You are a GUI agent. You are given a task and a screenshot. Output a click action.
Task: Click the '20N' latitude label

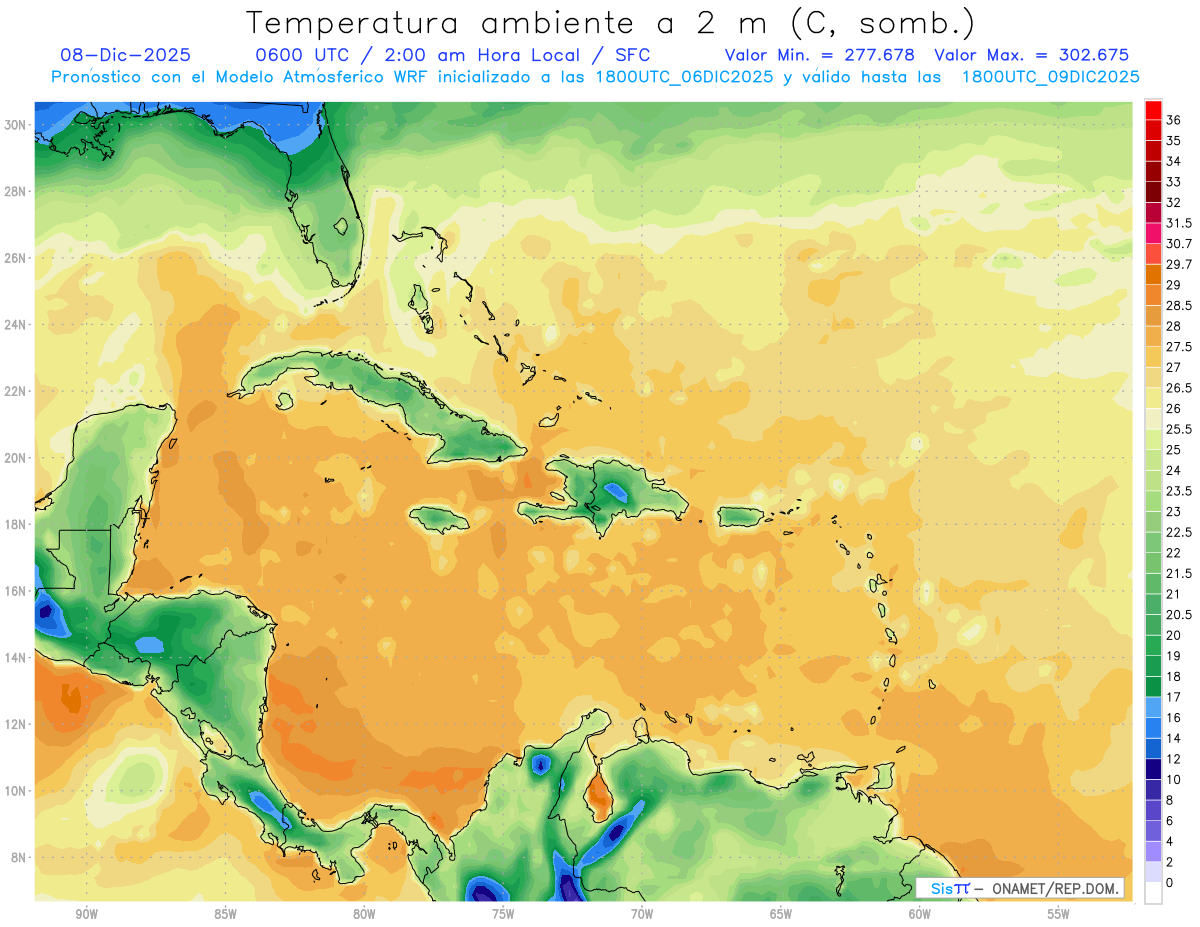pos(16,458)
